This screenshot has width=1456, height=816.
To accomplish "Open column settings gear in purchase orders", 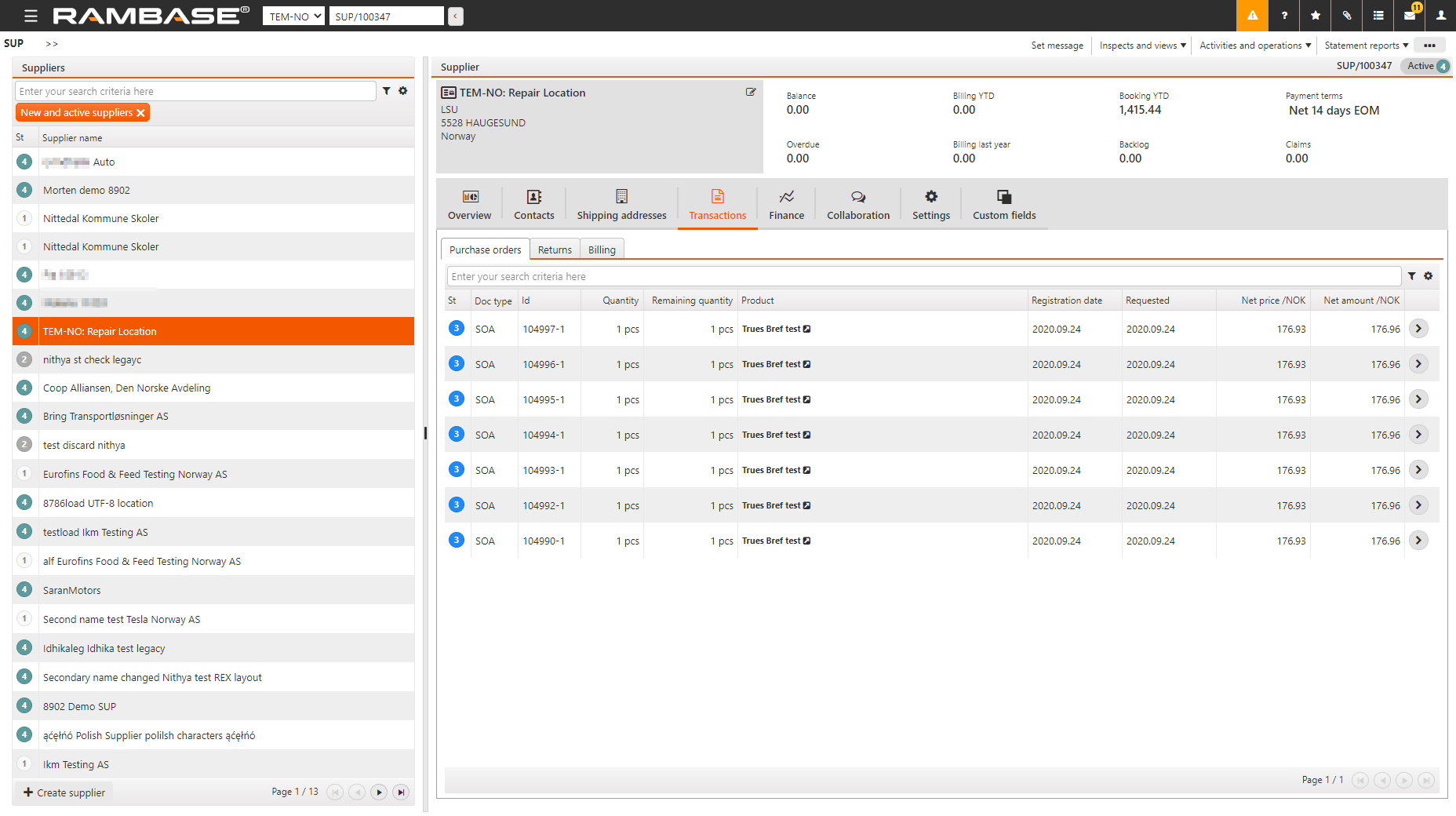I will click(1429, 276).
